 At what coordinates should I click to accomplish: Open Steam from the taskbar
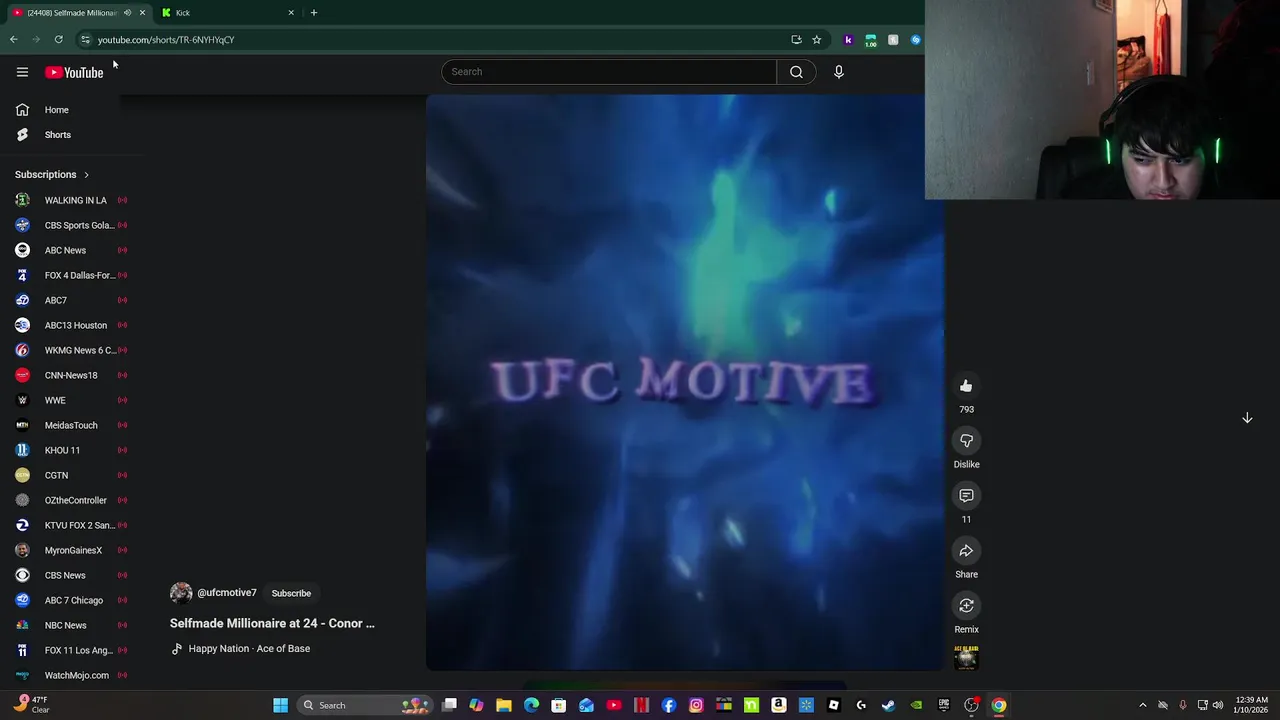[888, 705]
